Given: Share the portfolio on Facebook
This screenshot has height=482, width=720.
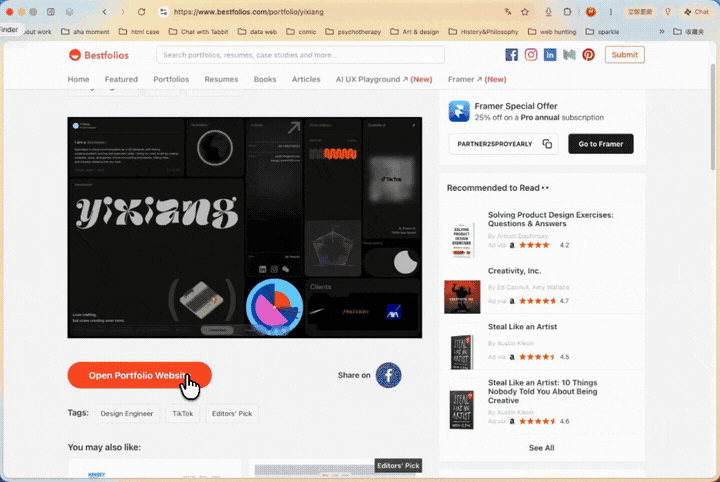Looking at the screenshot, I should point(388,375).
